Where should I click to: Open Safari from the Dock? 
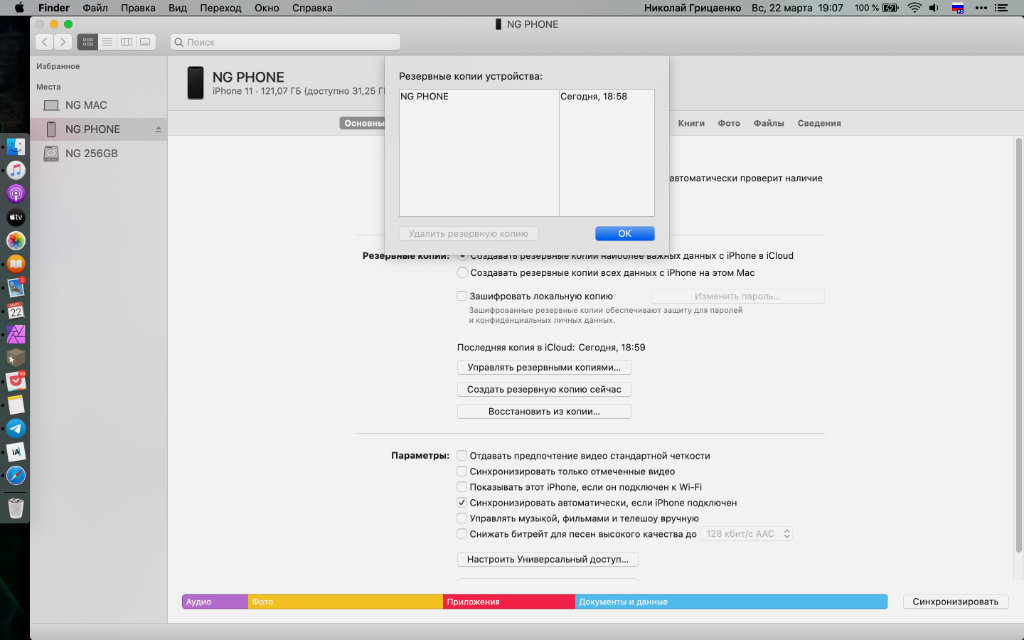click(x=16, y=475)
